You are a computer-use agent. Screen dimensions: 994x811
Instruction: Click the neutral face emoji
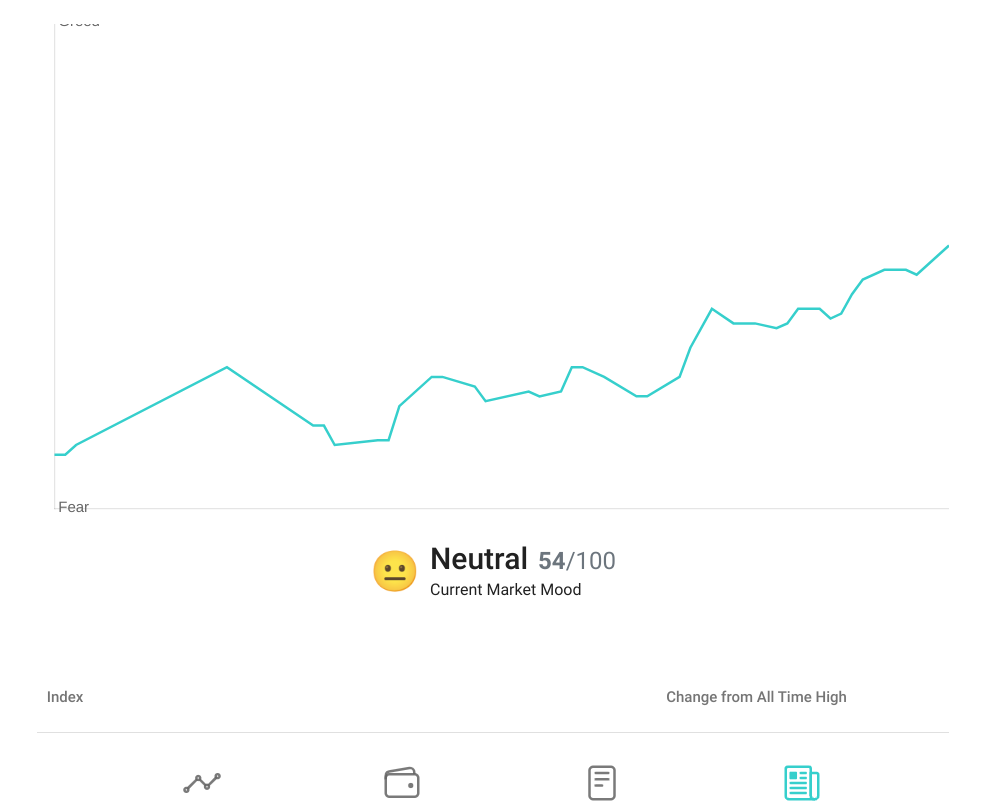pyautogui.click(x=394, y=570)
